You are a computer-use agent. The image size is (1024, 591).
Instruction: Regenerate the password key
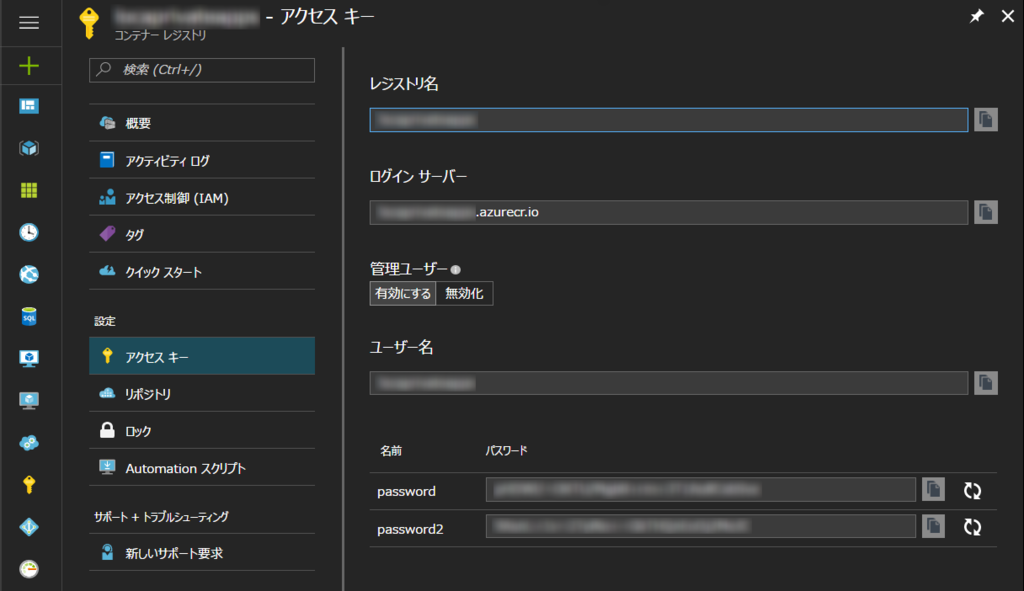(972, 490)
